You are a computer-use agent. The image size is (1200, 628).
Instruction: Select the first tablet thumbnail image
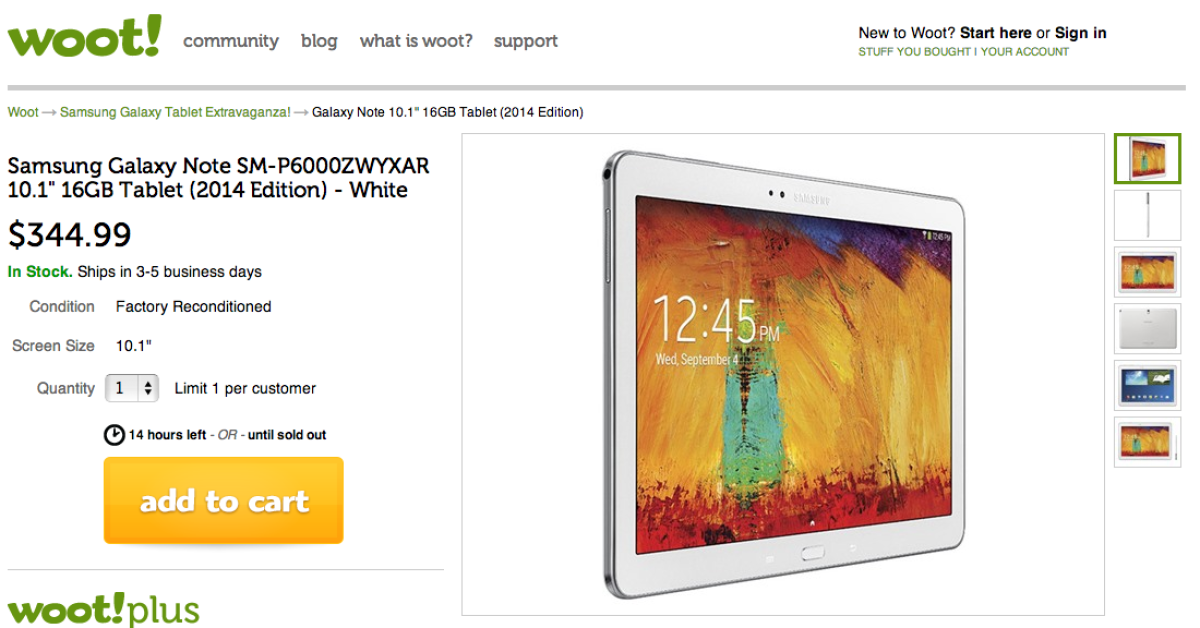(1147, 159)
